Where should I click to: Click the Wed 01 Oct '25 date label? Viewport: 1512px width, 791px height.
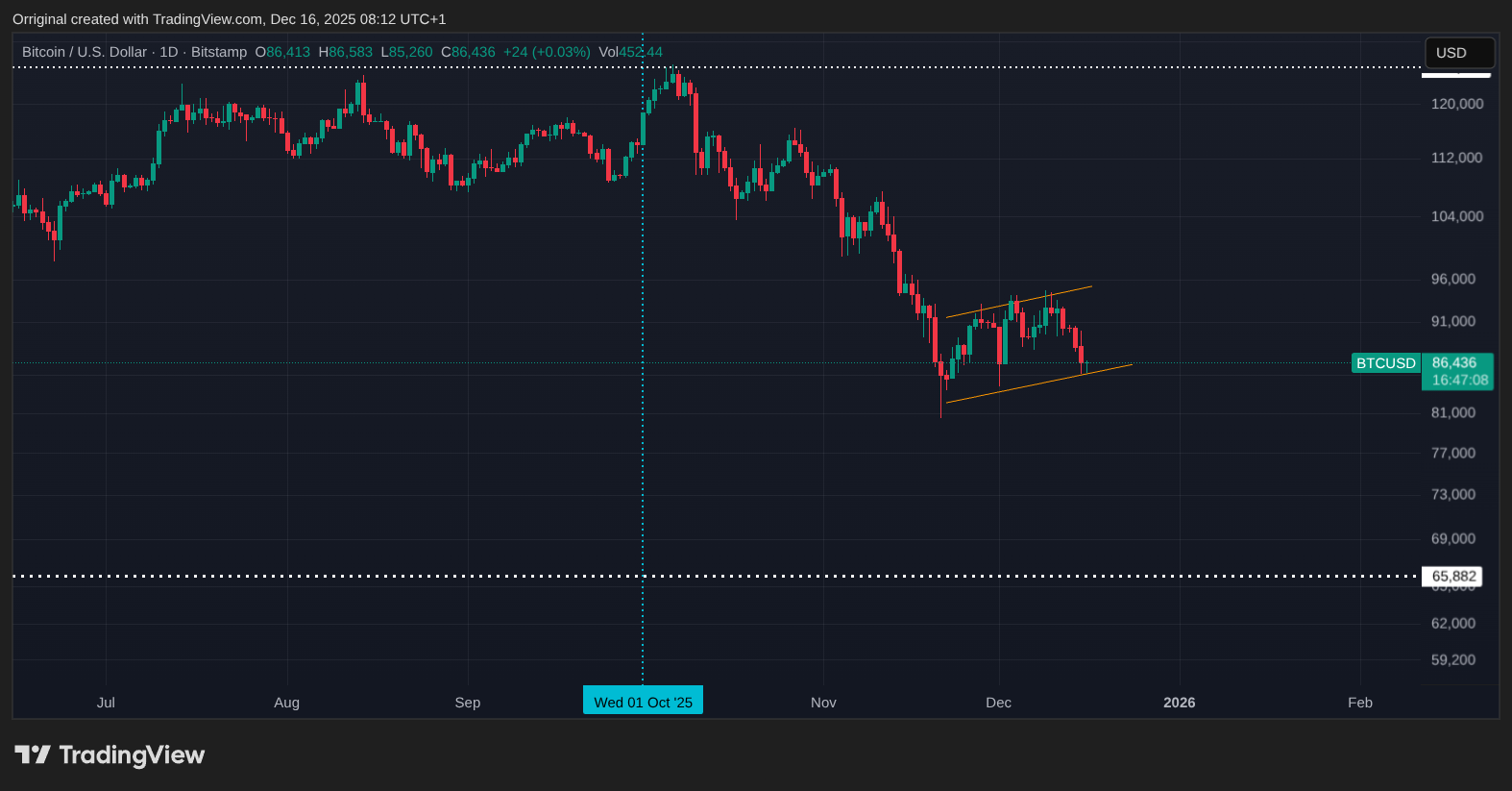click(643, 702)
